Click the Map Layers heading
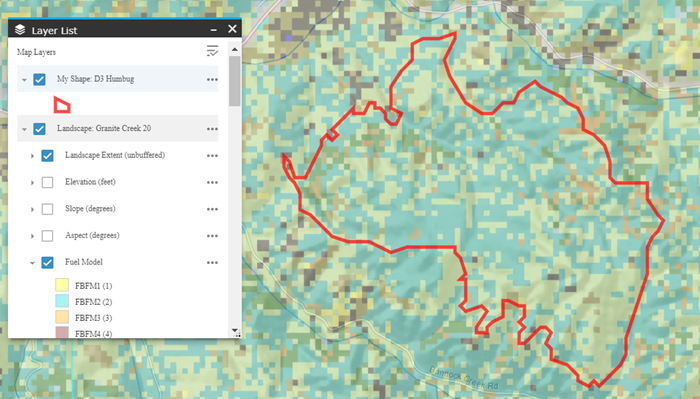700x399 pixels. point(37,52)
